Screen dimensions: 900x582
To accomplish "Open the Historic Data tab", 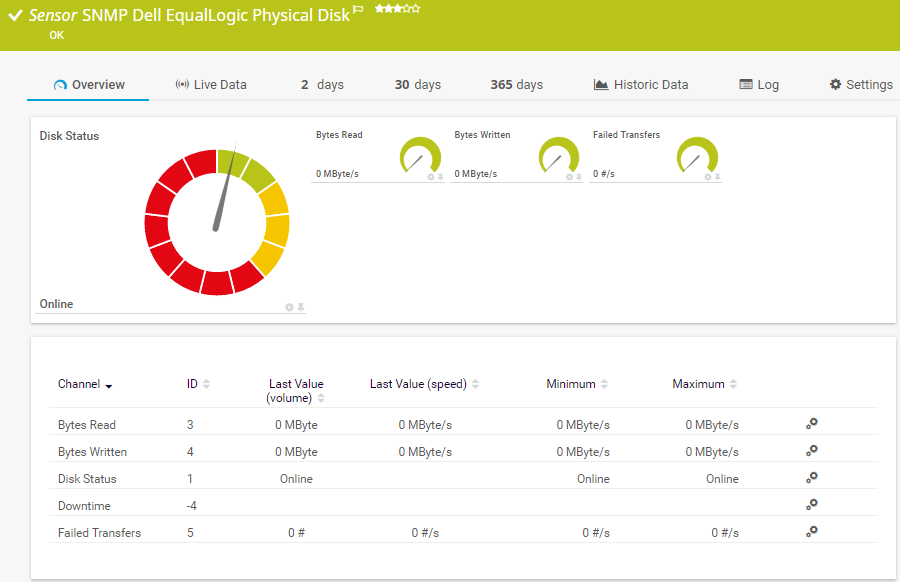I will point(641,85).
